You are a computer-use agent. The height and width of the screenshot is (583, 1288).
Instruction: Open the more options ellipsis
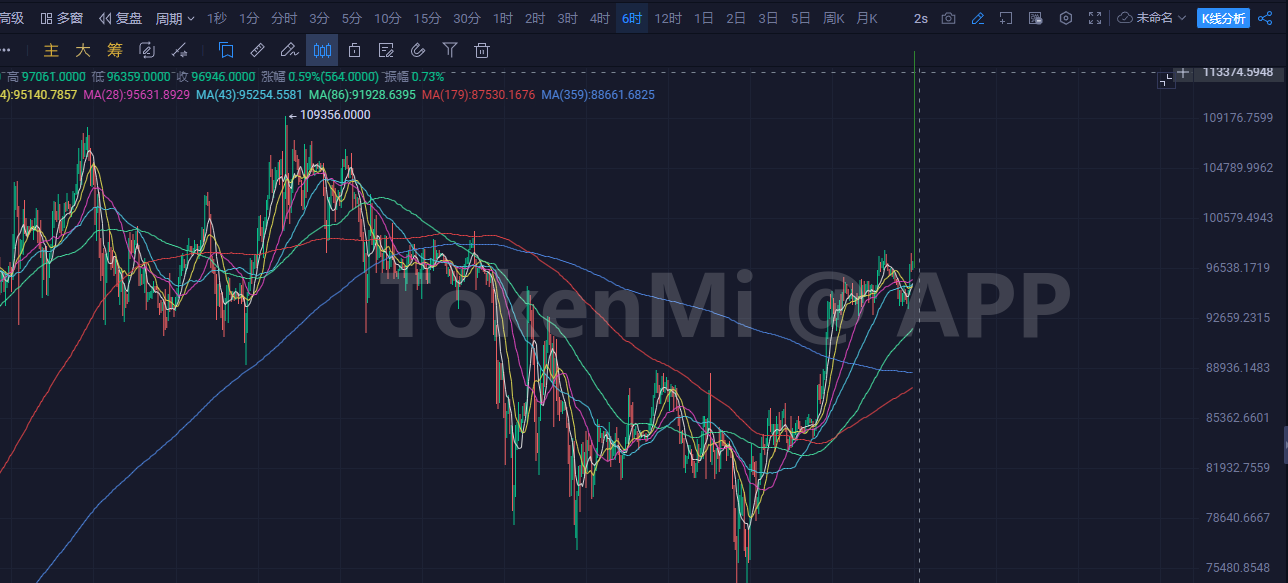[6, 50]
